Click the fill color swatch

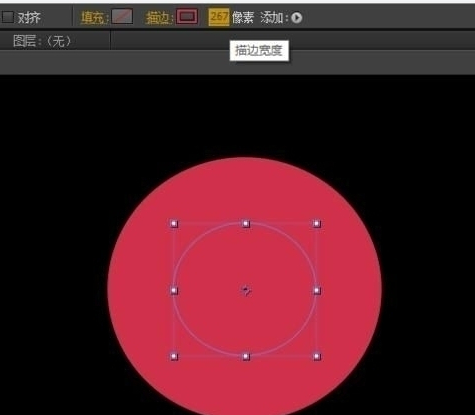(x=122, y=16)
